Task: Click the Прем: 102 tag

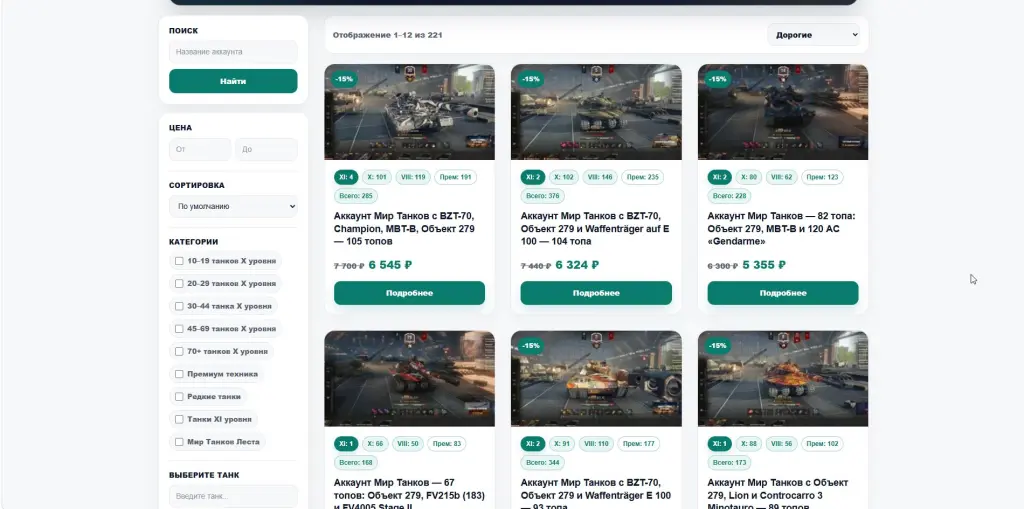Action: point(822,444)
